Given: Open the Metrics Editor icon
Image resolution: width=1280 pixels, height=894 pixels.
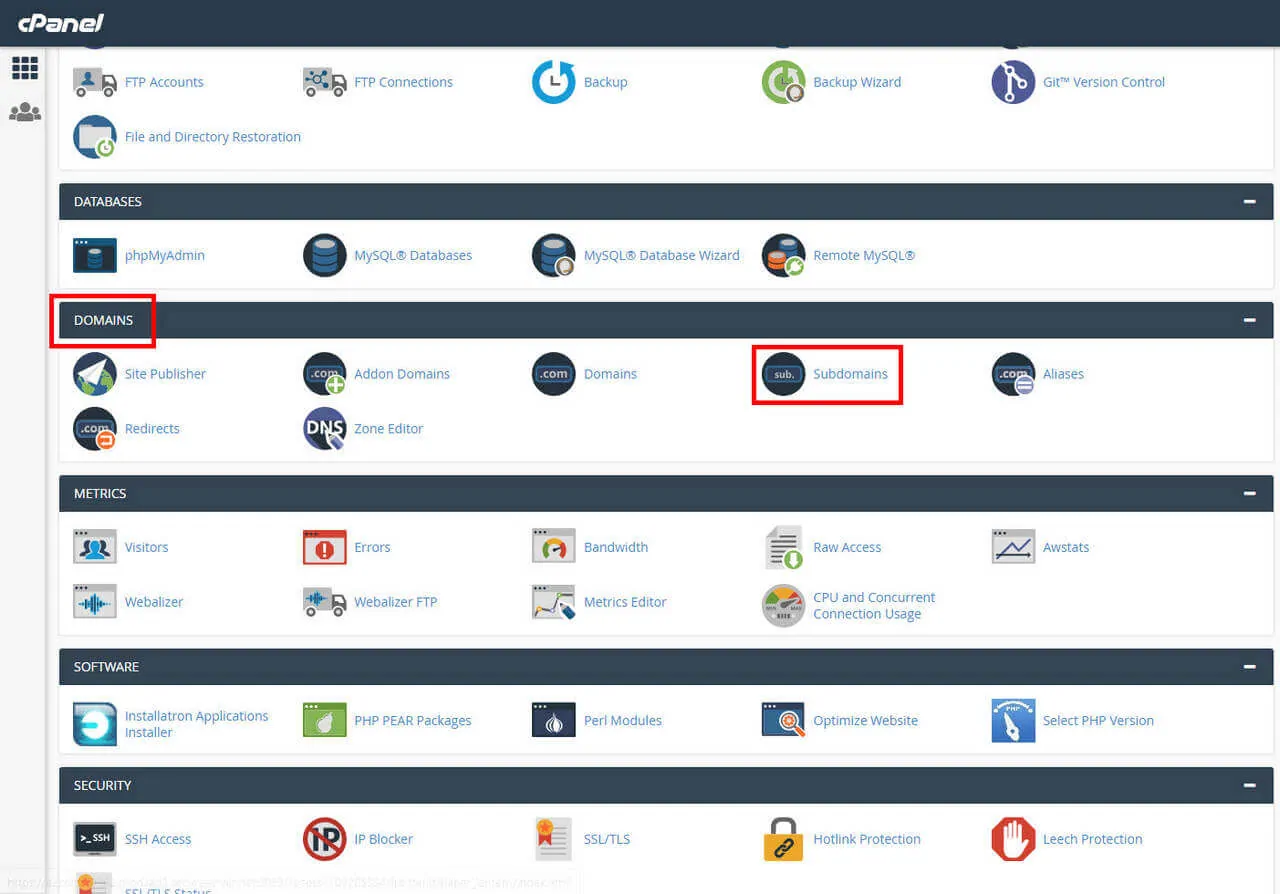Looking at the screenshot, I should (x=553, y=602).
